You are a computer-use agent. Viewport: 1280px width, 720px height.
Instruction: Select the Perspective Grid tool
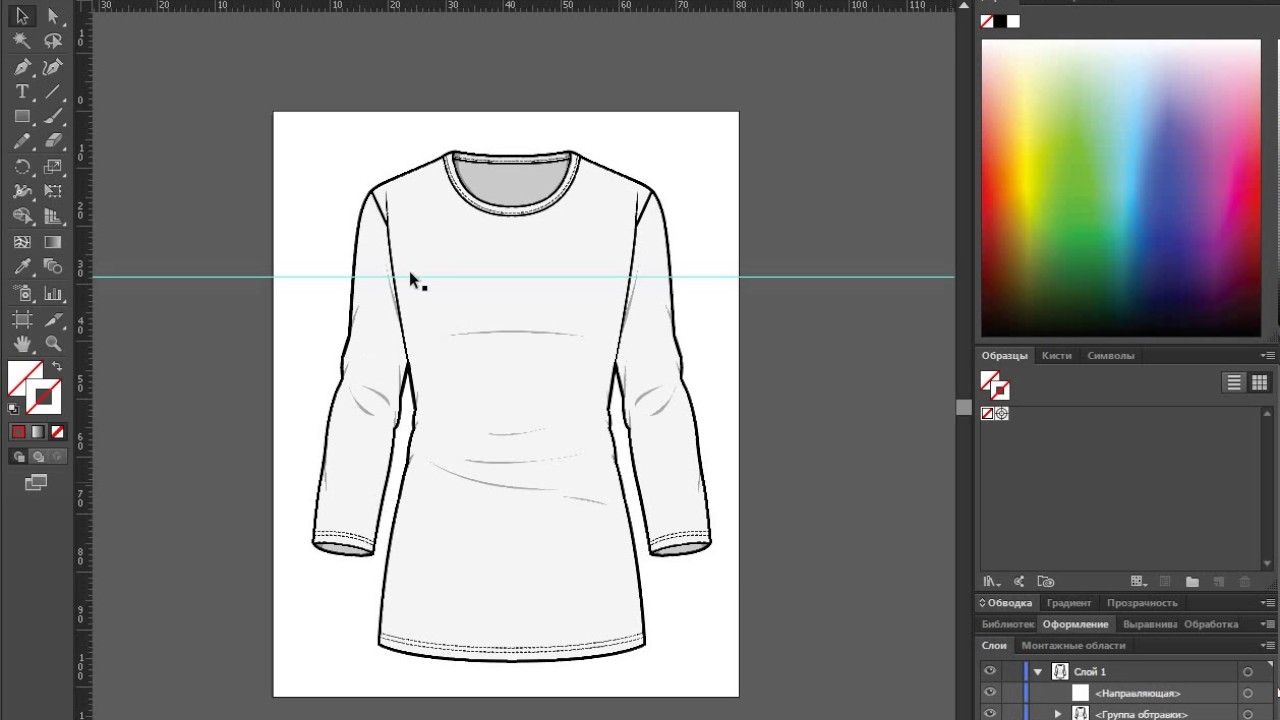click(53, 216)
